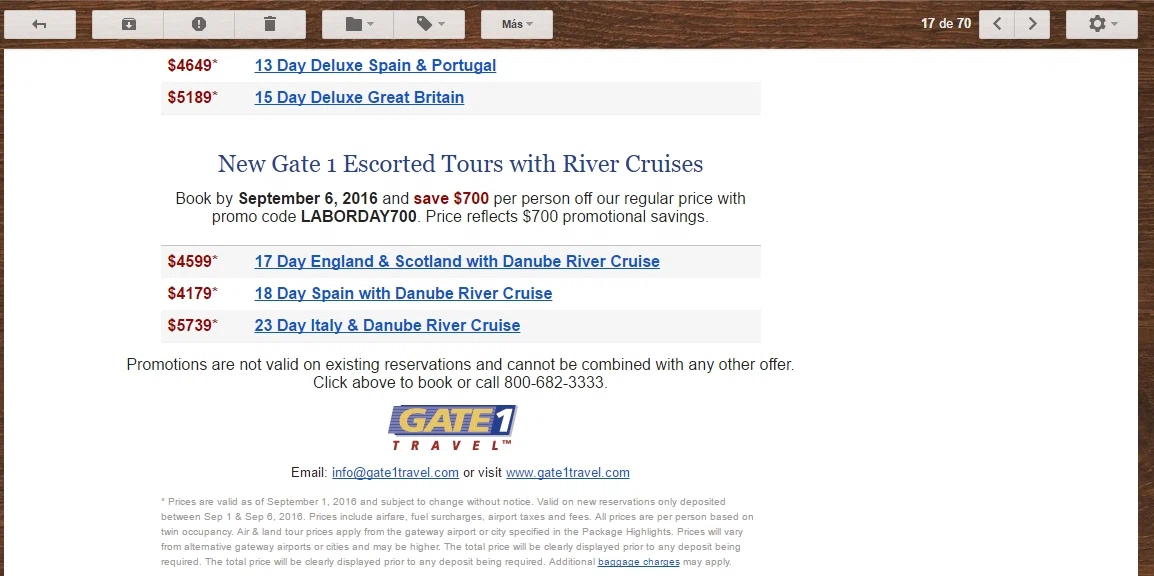Viewport: 1154px width, 576px height.
Task: Open the baggage charges link
Action: (x=638, y=562)
